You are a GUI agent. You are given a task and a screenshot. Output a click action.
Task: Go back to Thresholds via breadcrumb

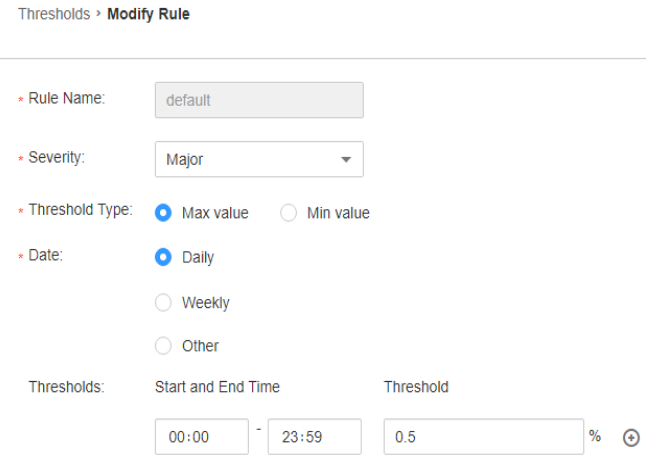54,14
